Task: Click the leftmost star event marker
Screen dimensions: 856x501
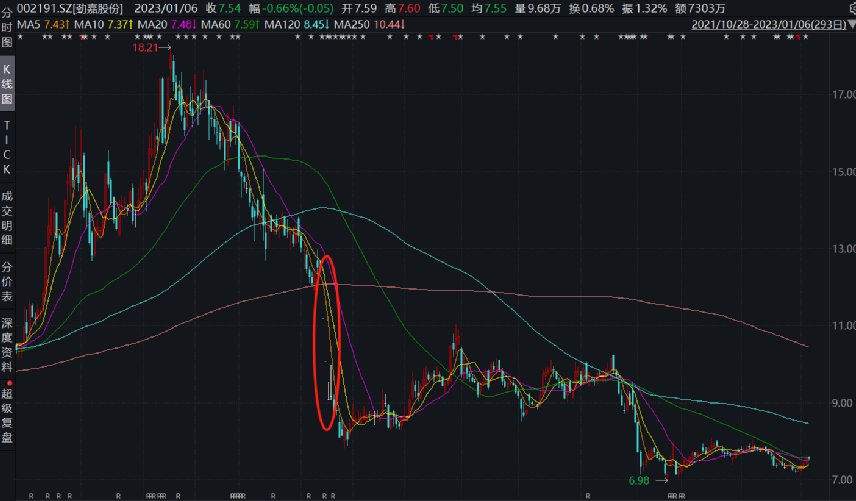Action: pos(21,38)
